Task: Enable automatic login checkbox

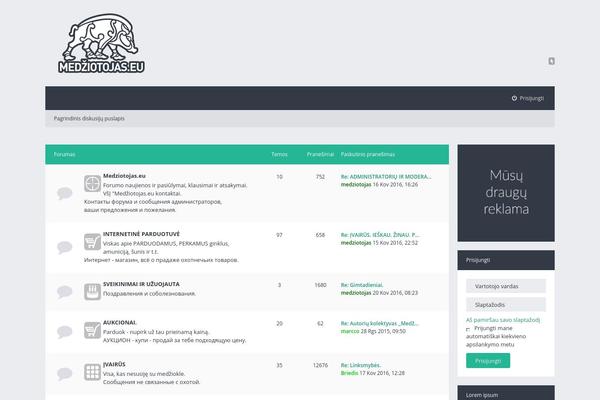Action: (468, 329)
